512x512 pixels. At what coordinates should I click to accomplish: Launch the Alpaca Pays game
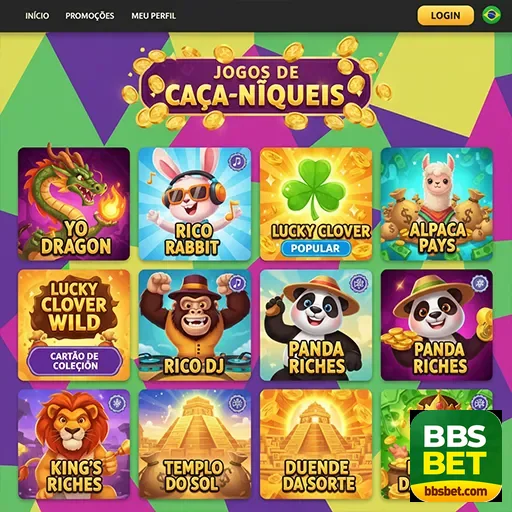point(437,204)
